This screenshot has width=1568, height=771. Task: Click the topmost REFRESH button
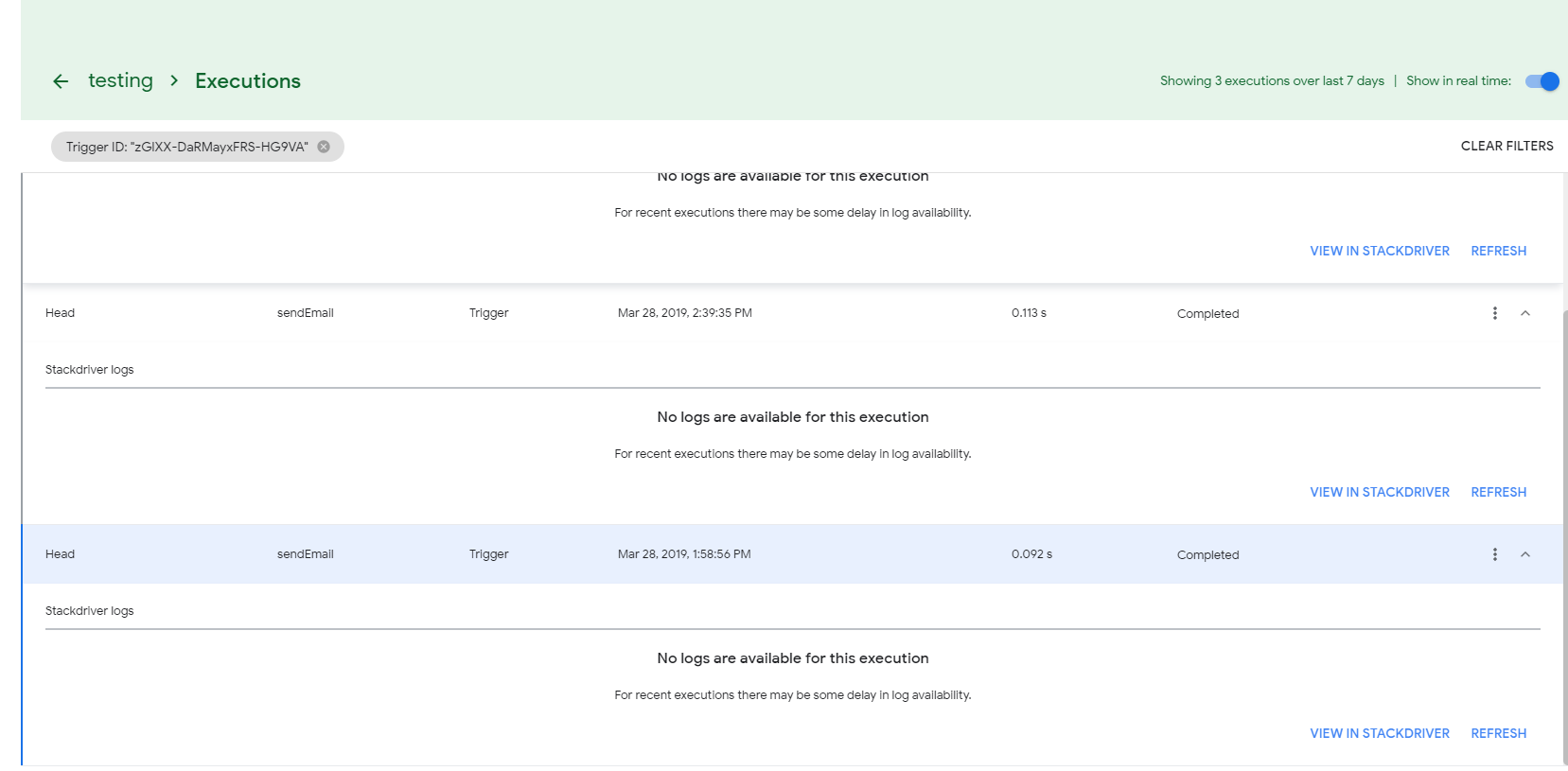pos(1498,251)
